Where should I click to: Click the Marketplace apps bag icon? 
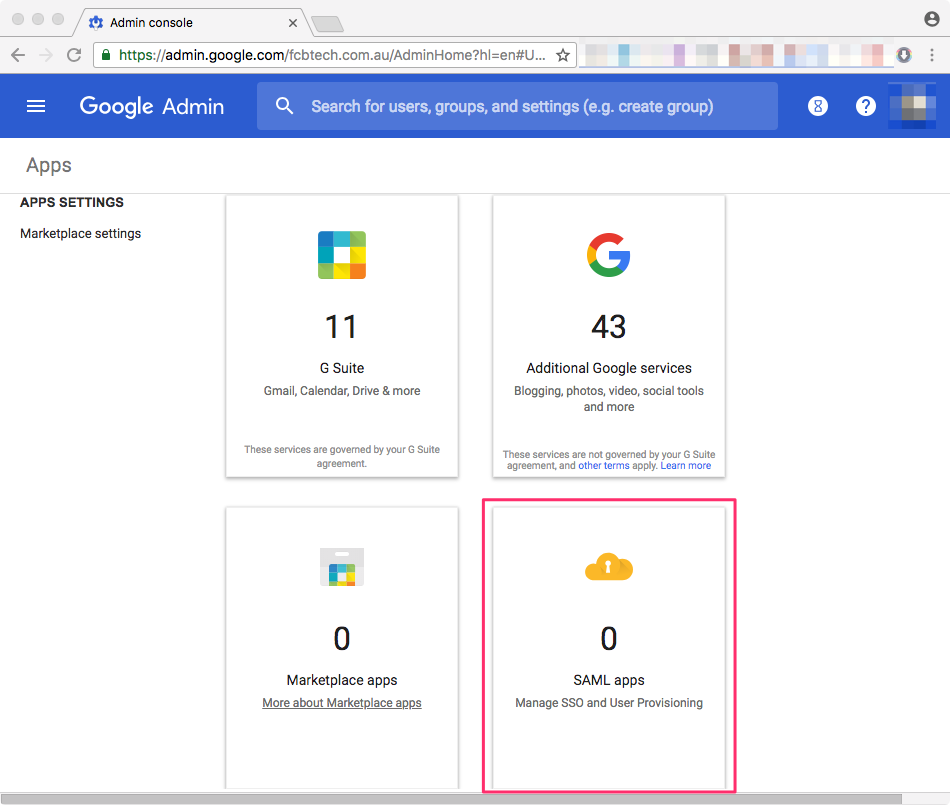click(342, 567)
